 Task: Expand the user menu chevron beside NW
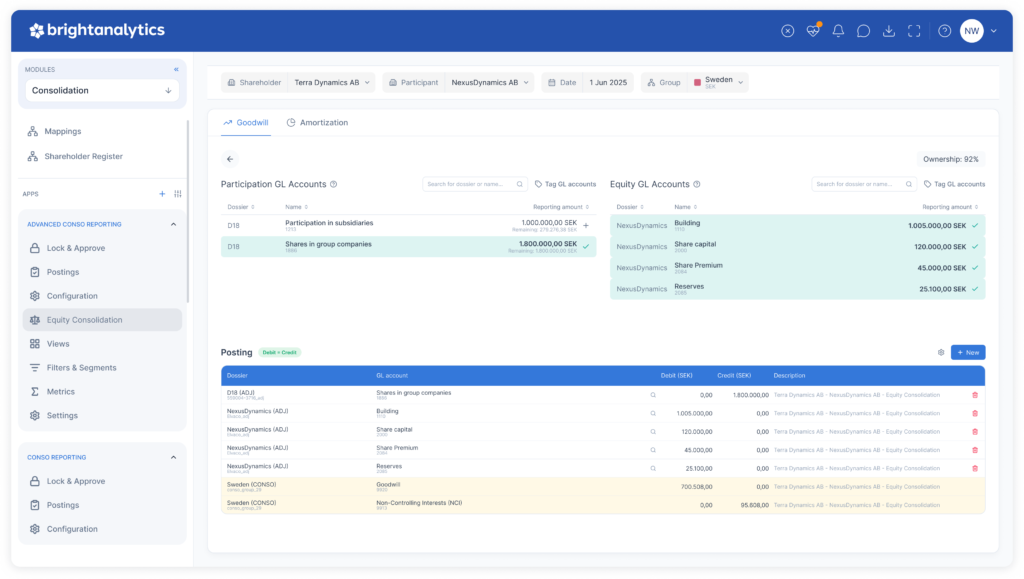click(993, 31)
